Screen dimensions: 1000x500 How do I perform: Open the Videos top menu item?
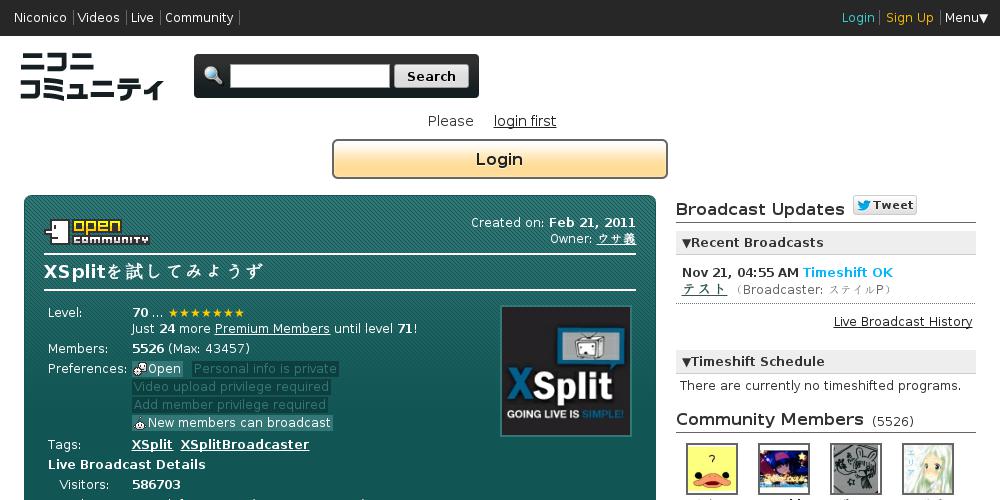coord(98,18)
